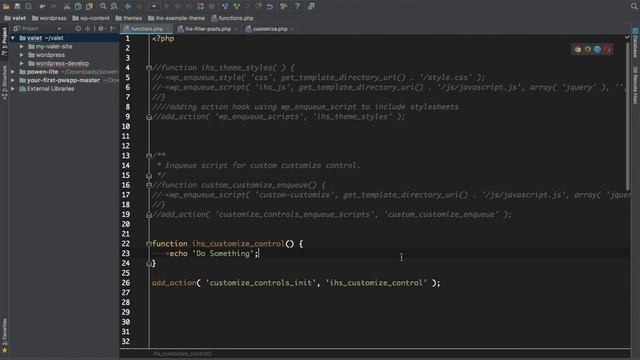Click the Find magnifier icon
Screen dimensions: 640x360
pyautogui.click(x=103, y=6)
